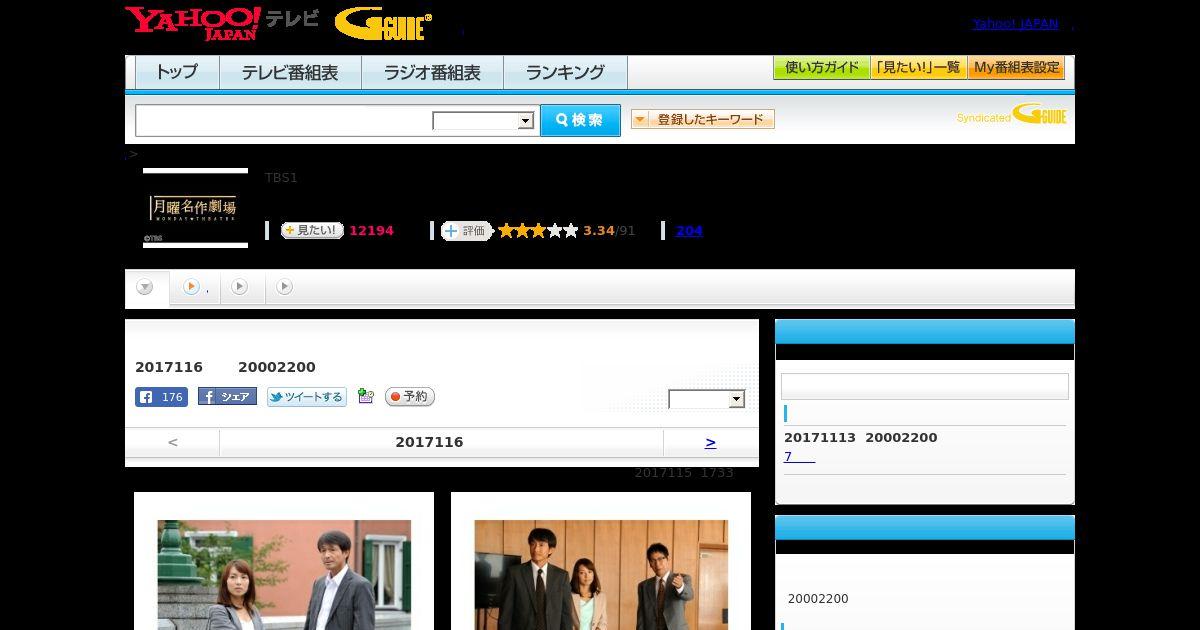Open the sidebar link starting with 7
The width and height of the screenshot is (1200, 630).
pos(799,457)
